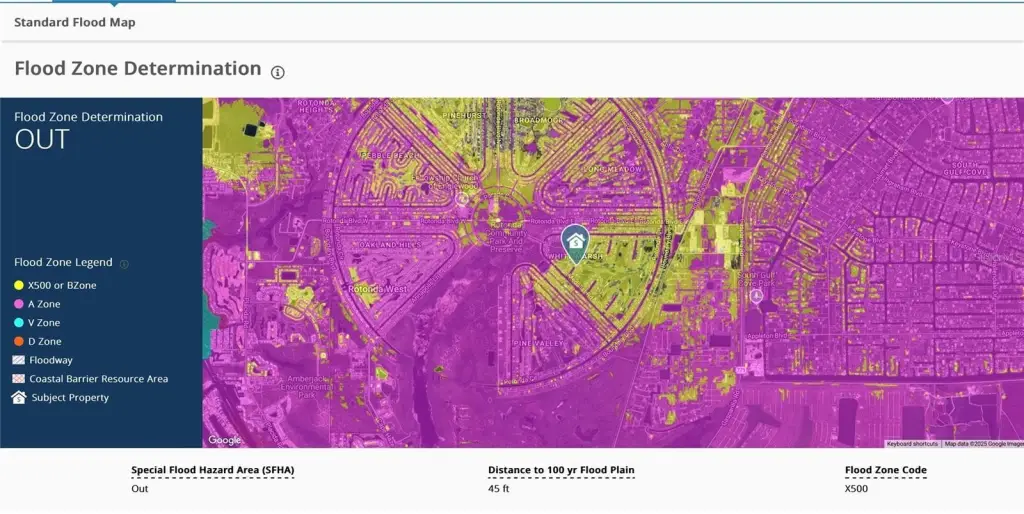
Task: Select the subject property house pin on map
Action: (574, 241)
